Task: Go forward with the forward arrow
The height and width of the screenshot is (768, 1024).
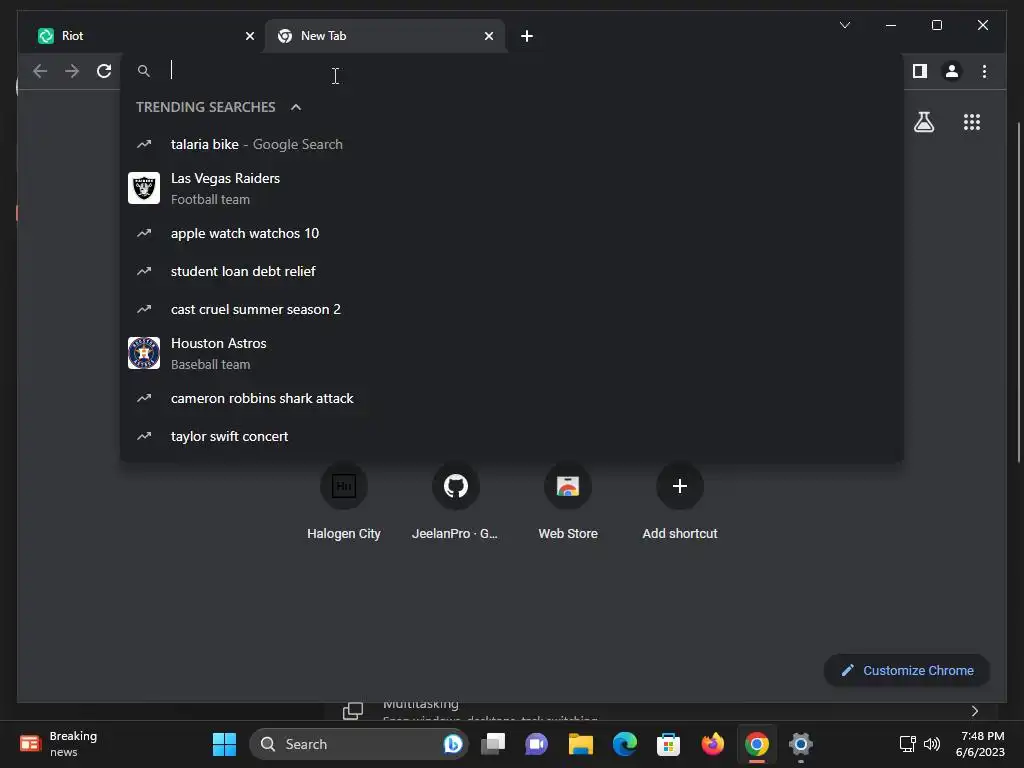Action: [72, 71]
